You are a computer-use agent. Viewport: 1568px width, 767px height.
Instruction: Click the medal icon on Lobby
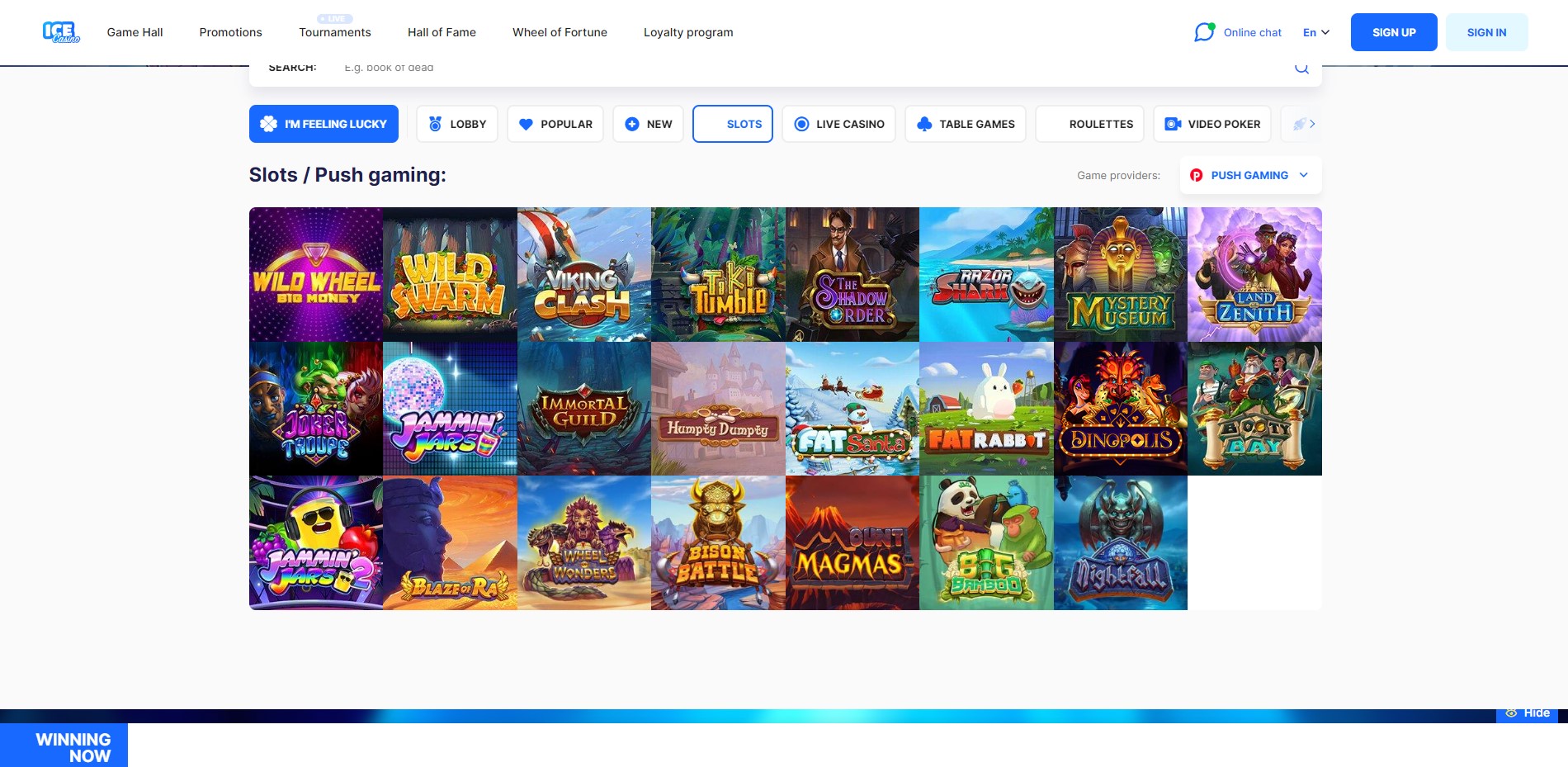[435, 124]
